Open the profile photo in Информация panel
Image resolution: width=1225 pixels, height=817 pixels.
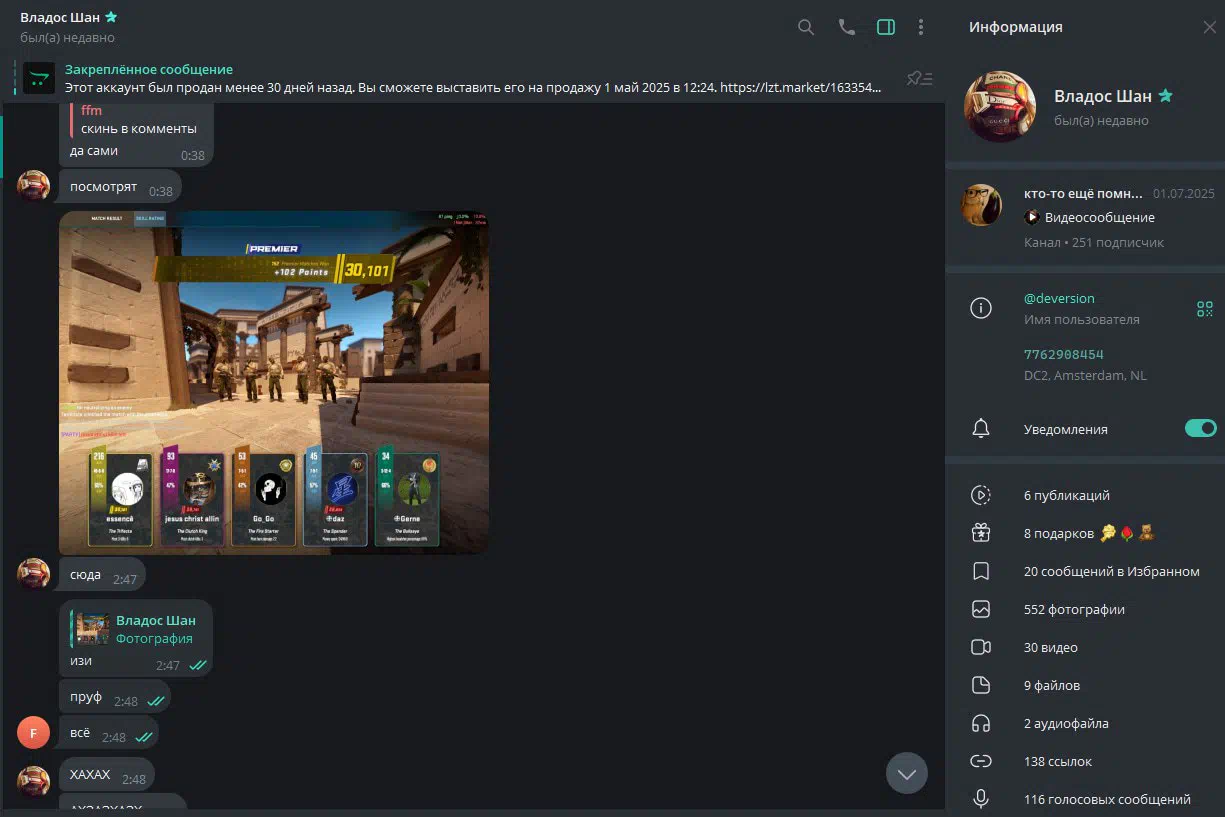point(999,107)
